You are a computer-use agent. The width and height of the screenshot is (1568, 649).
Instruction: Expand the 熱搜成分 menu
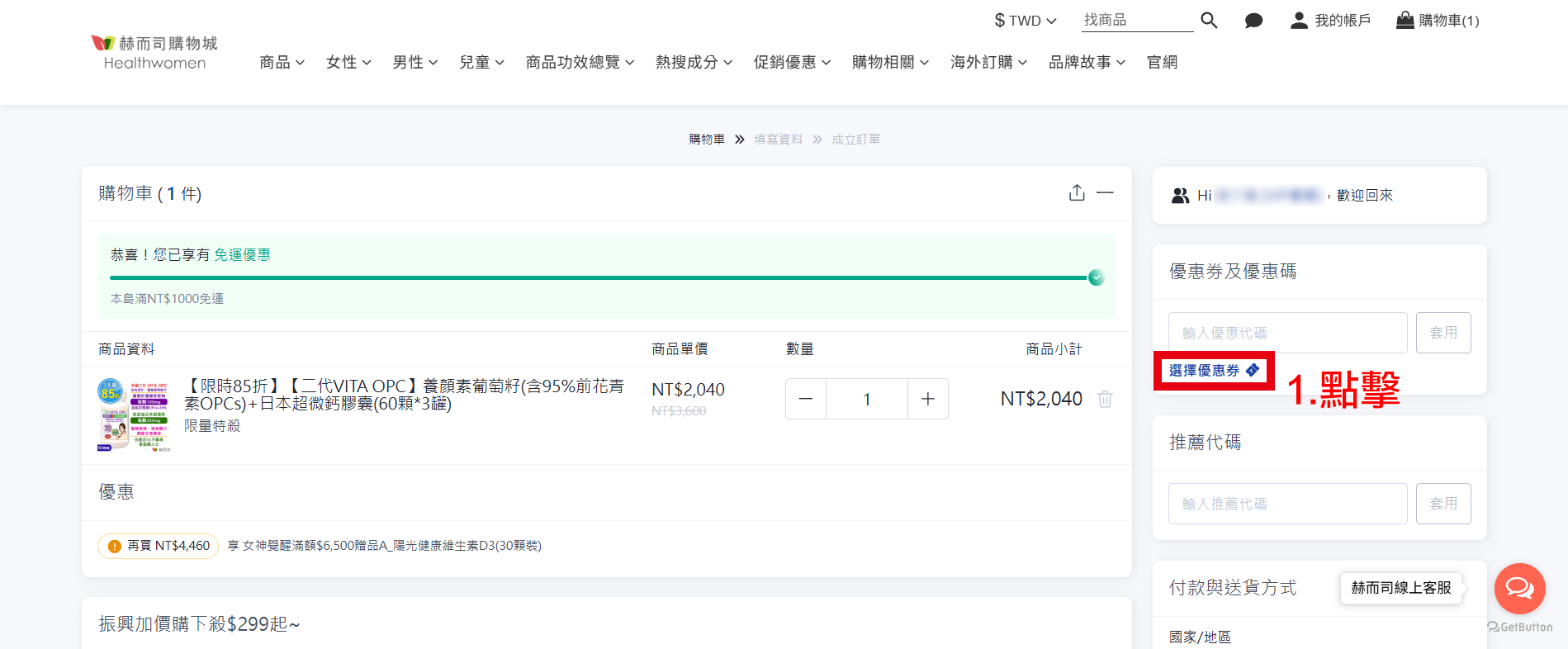[x=694, y=62]
